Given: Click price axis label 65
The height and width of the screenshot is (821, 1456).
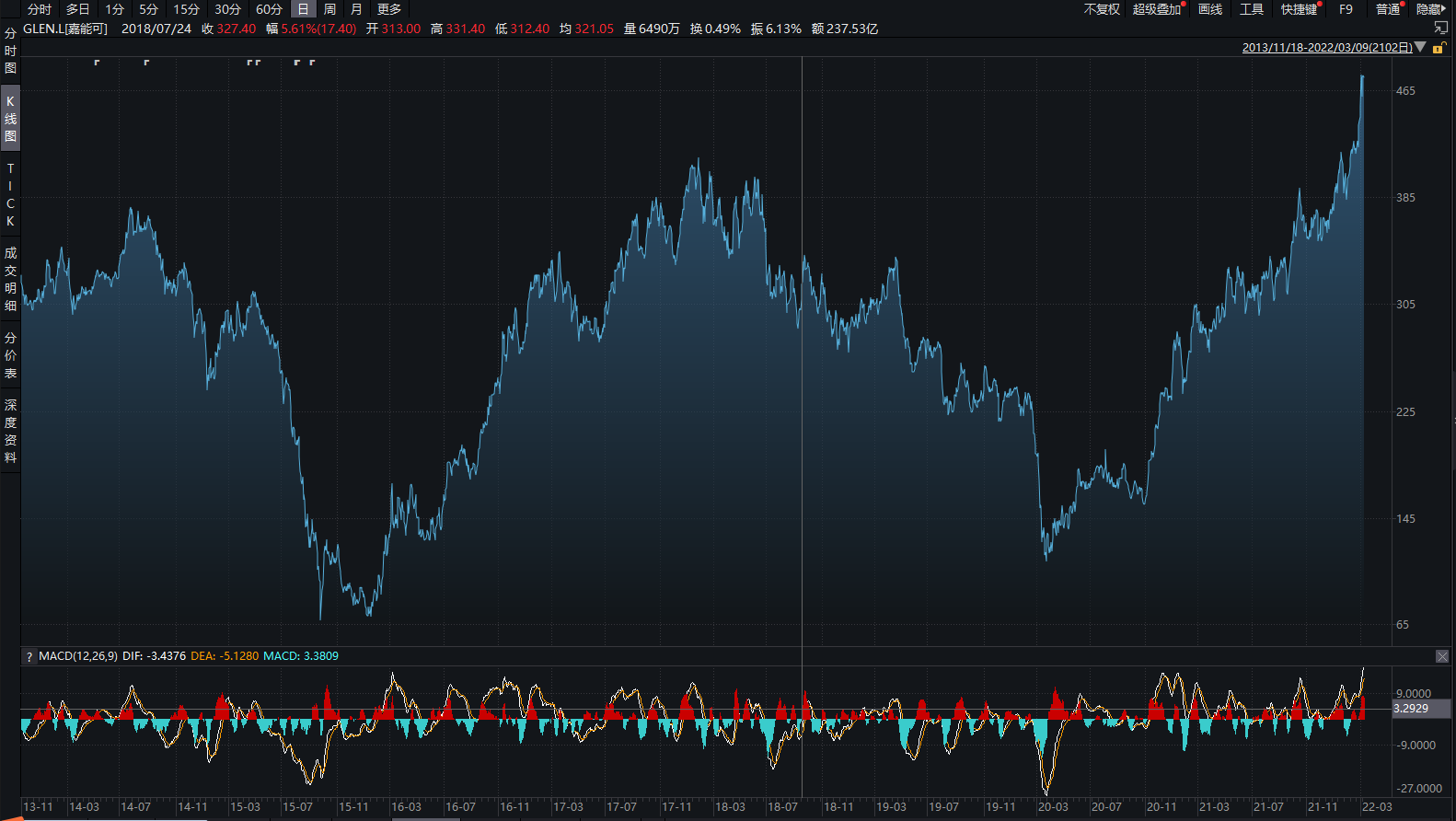Looking at the screenshot, I should (x=1402, y=625).
